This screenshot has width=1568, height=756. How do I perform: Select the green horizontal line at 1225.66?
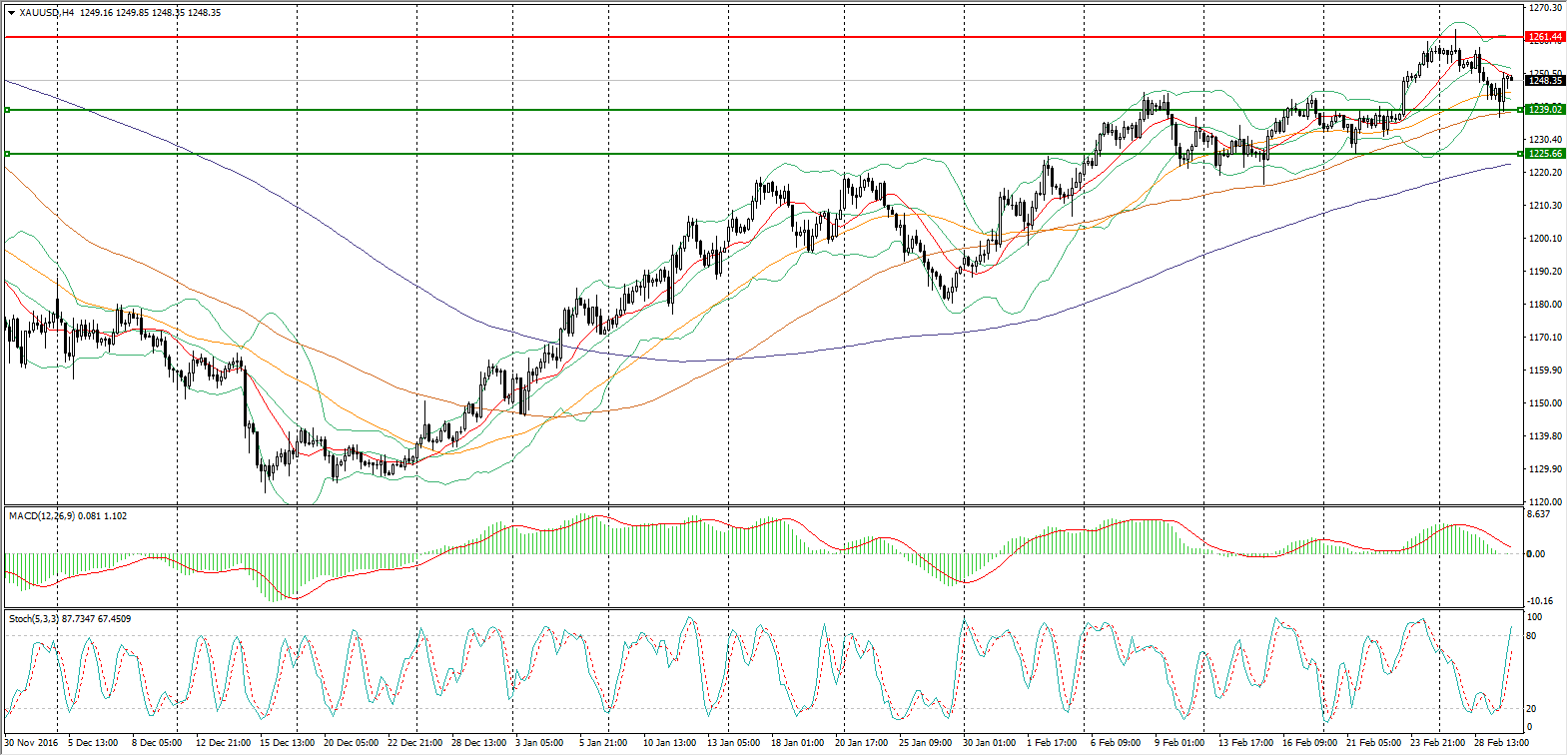(x=764, y=154)
